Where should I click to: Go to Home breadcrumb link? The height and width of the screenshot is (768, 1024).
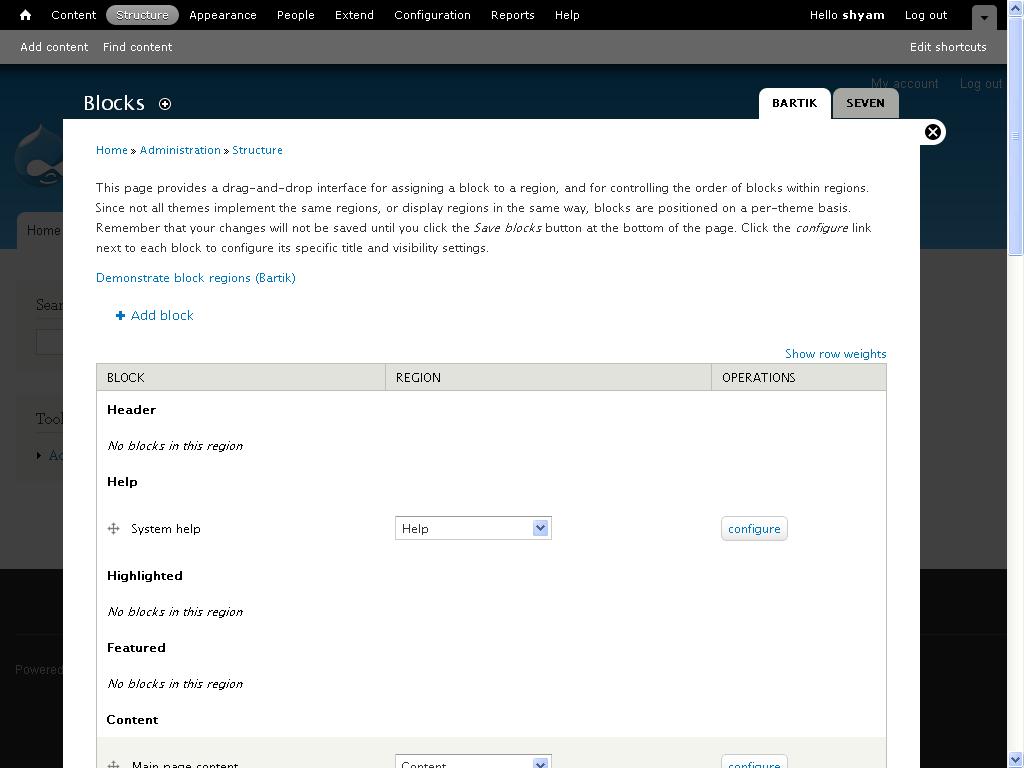tap(112, 150)
